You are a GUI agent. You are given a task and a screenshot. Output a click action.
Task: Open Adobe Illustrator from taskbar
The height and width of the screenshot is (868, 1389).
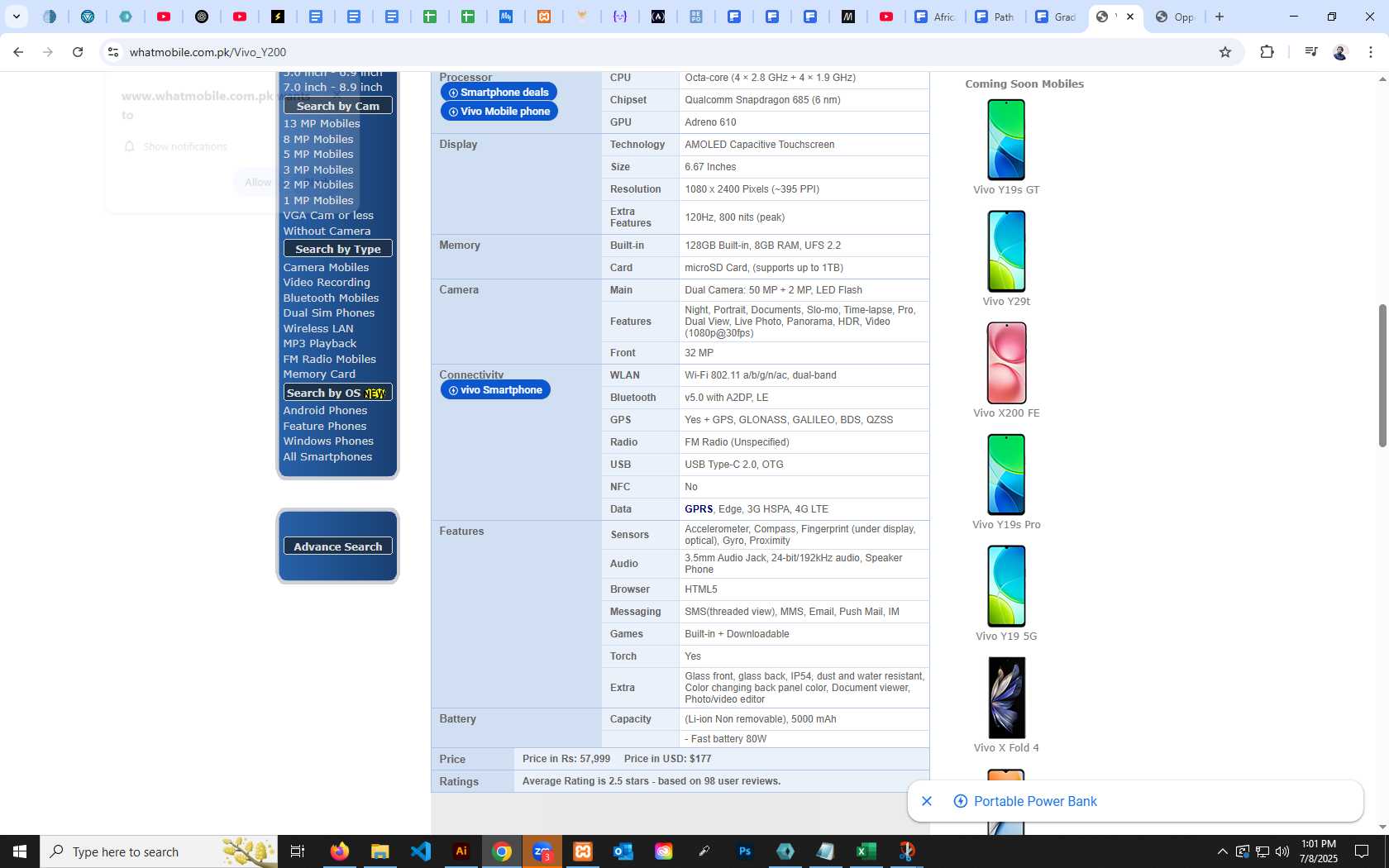pos(461,851)
